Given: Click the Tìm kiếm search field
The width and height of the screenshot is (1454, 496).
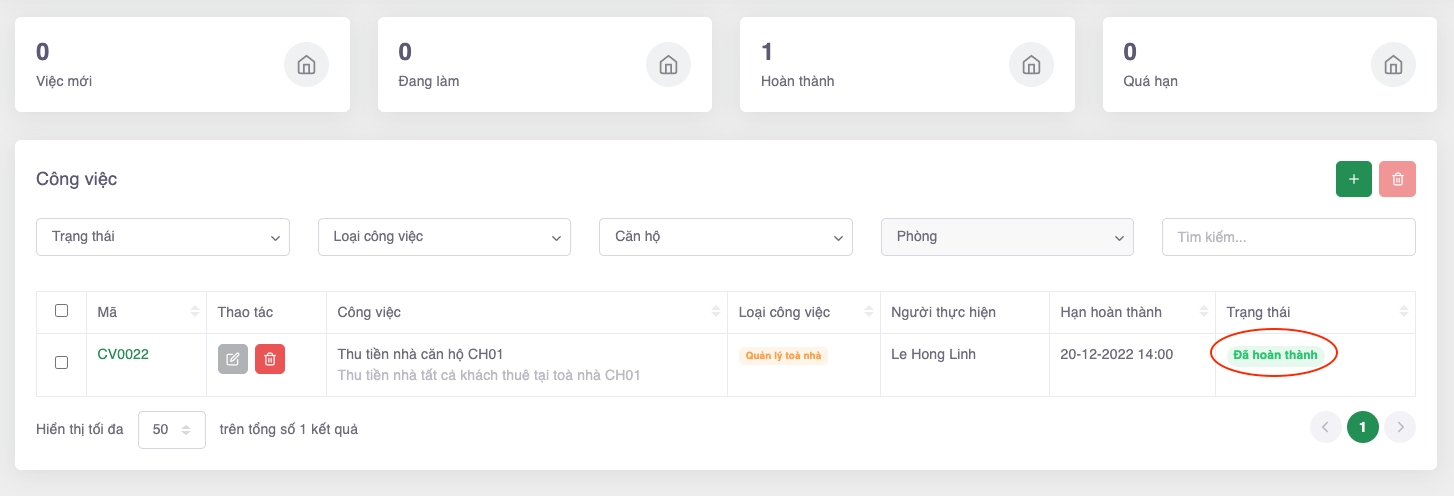Looking at the screenshot, I should (x=1288, y=237).
